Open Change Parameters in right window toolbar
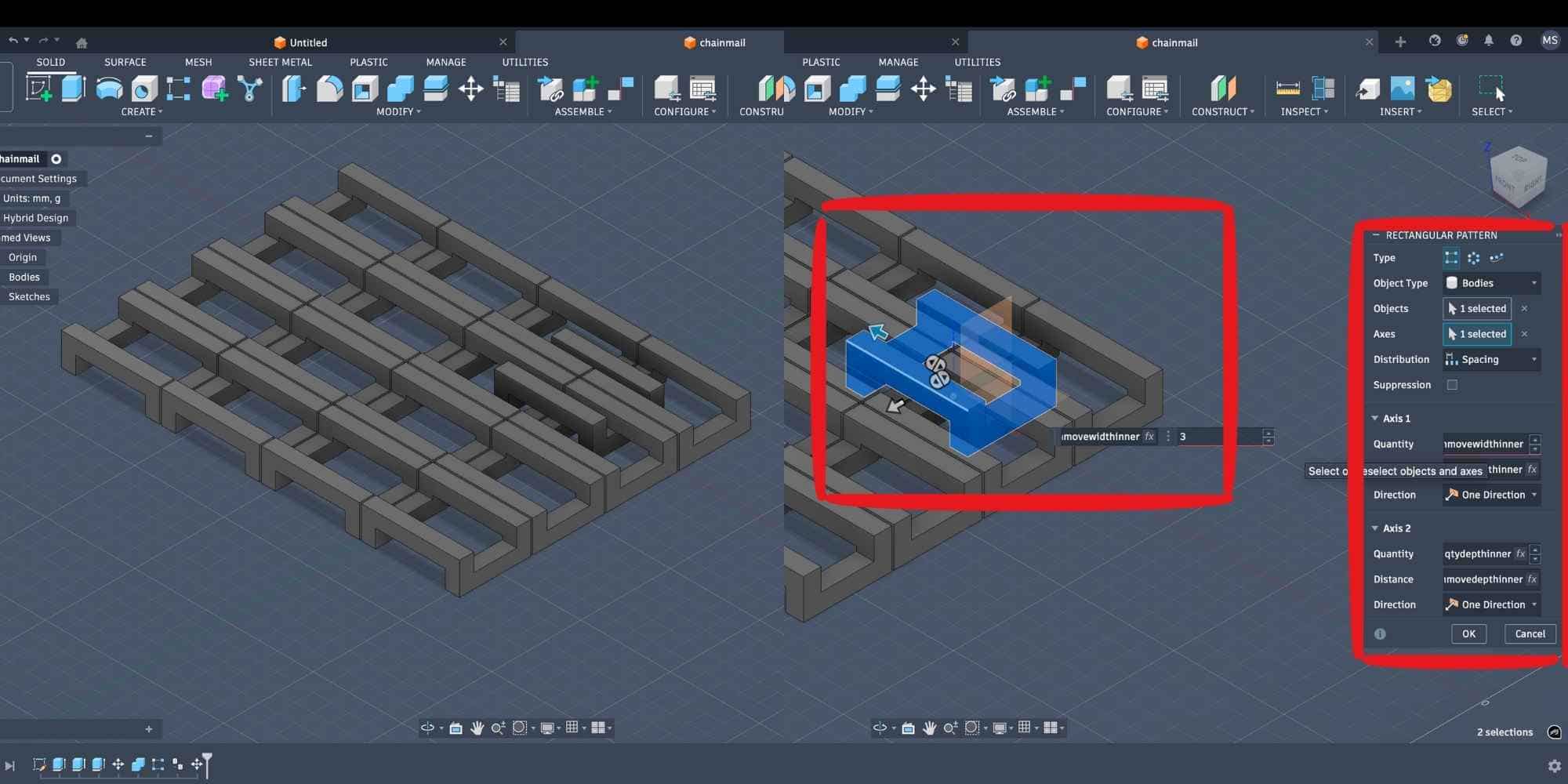 959,89
